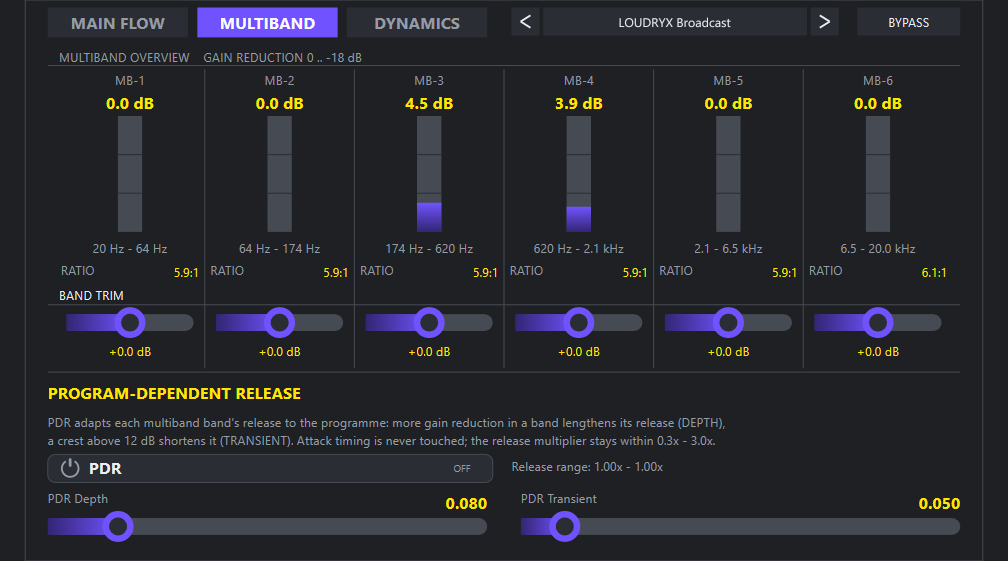The width and height of the screenshot is (1008, 561).
Task: Click the Release range 1.00x - 1.00x text
Action: click(x=587, y=467)
